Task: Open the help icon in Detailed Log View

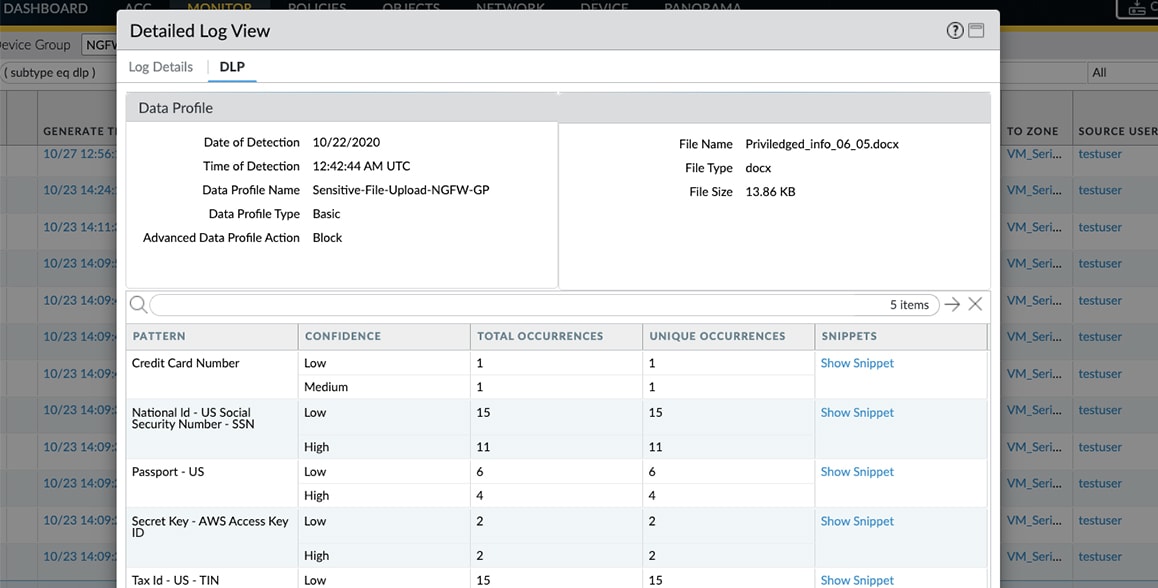Action: tap(955, 31)
